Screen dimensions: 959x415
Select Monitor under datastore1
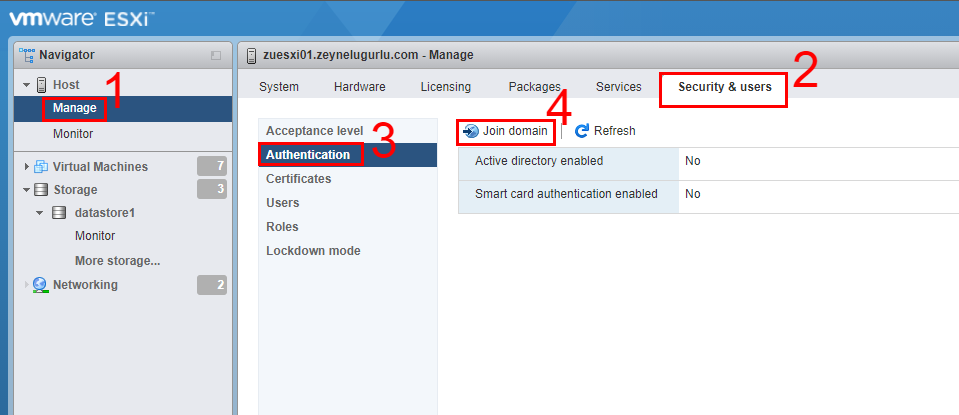click(x=95, y=236)
